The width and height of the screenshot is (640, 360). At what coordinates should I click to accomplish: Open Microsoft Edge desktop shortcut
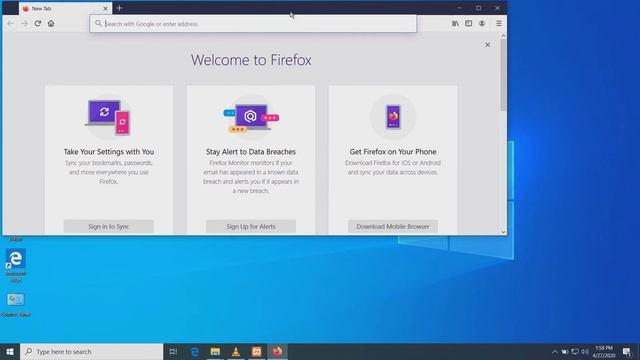pos(16,265)
